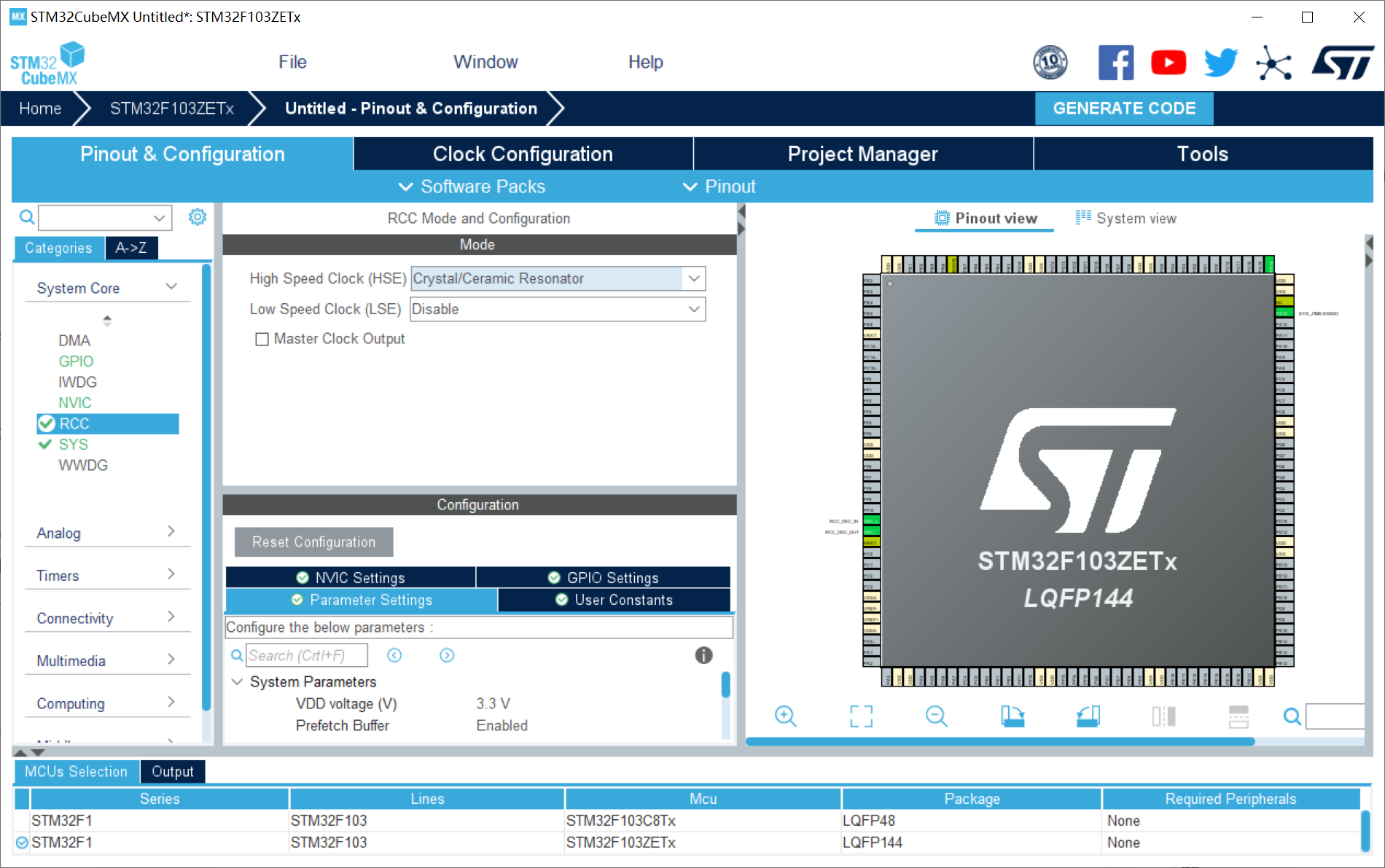Click the parameter list vertical scrollbar
Image resolution: width=1385 pixels, height=868 pixels.
coord(725,685)
